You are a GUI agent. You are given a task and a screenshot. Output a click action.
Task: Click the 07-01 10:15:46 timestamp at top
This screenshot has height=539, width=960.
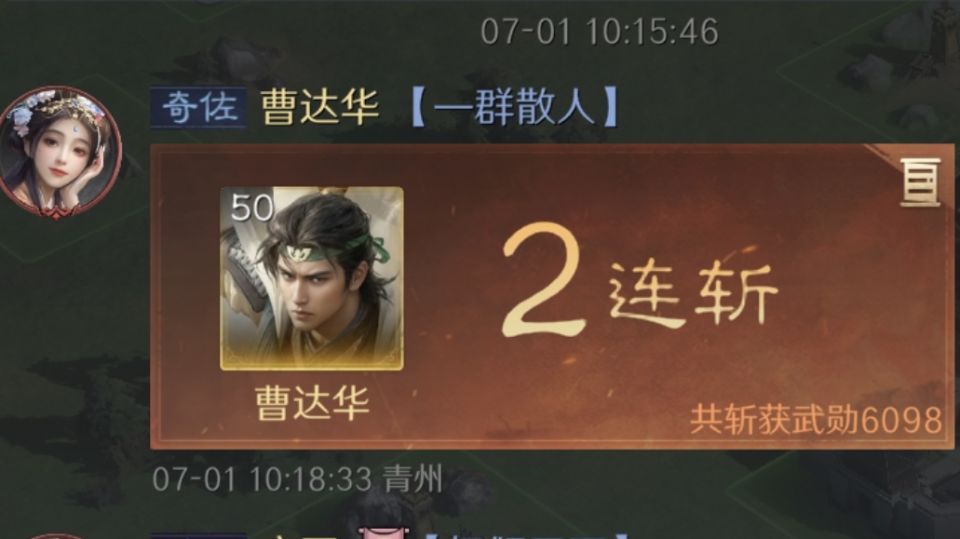pyautogui.click(x=599, y=31)
